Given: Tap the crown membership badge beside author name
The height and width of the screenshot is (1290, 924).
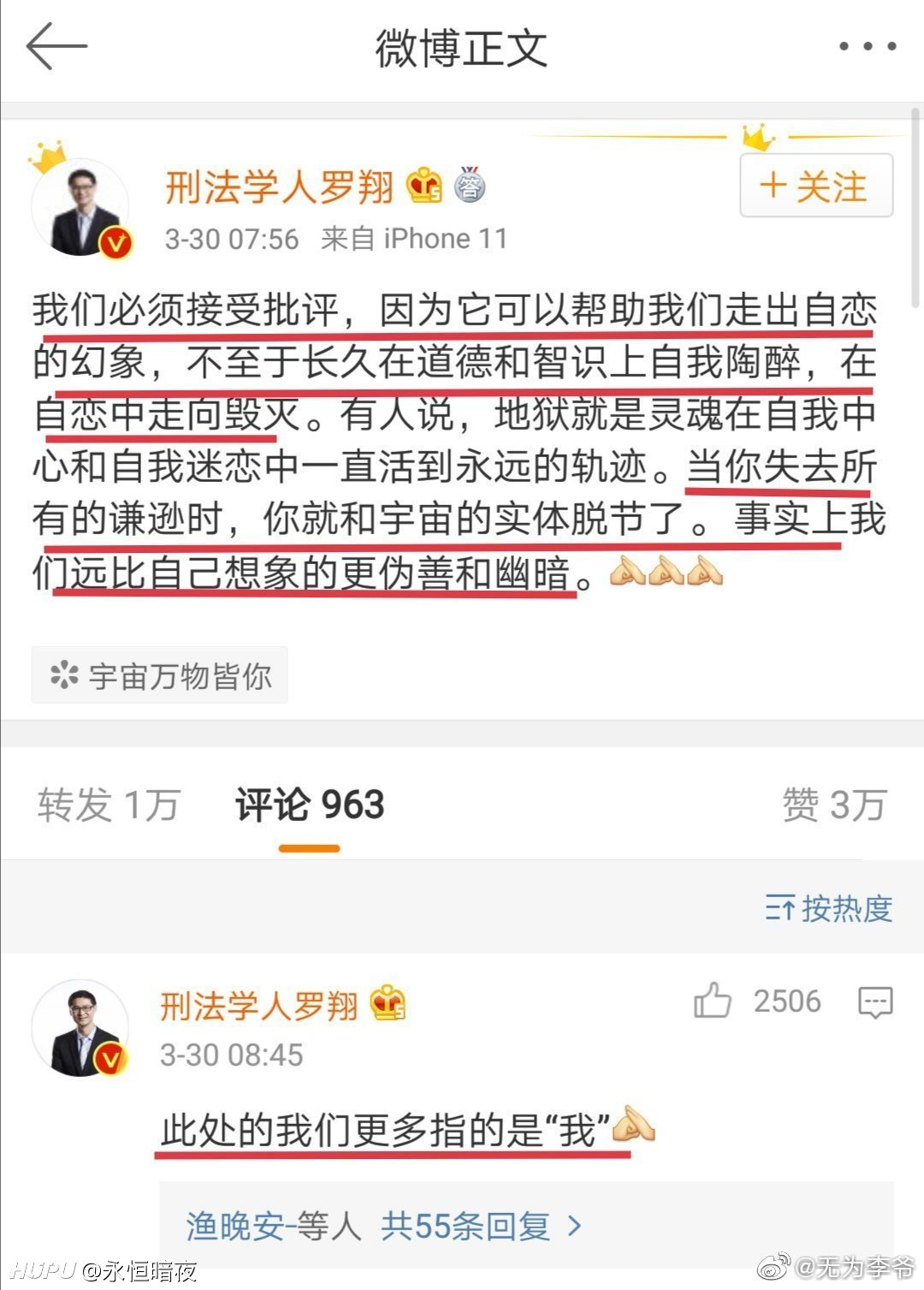Looking at the screenshot, I should point(424,185).
